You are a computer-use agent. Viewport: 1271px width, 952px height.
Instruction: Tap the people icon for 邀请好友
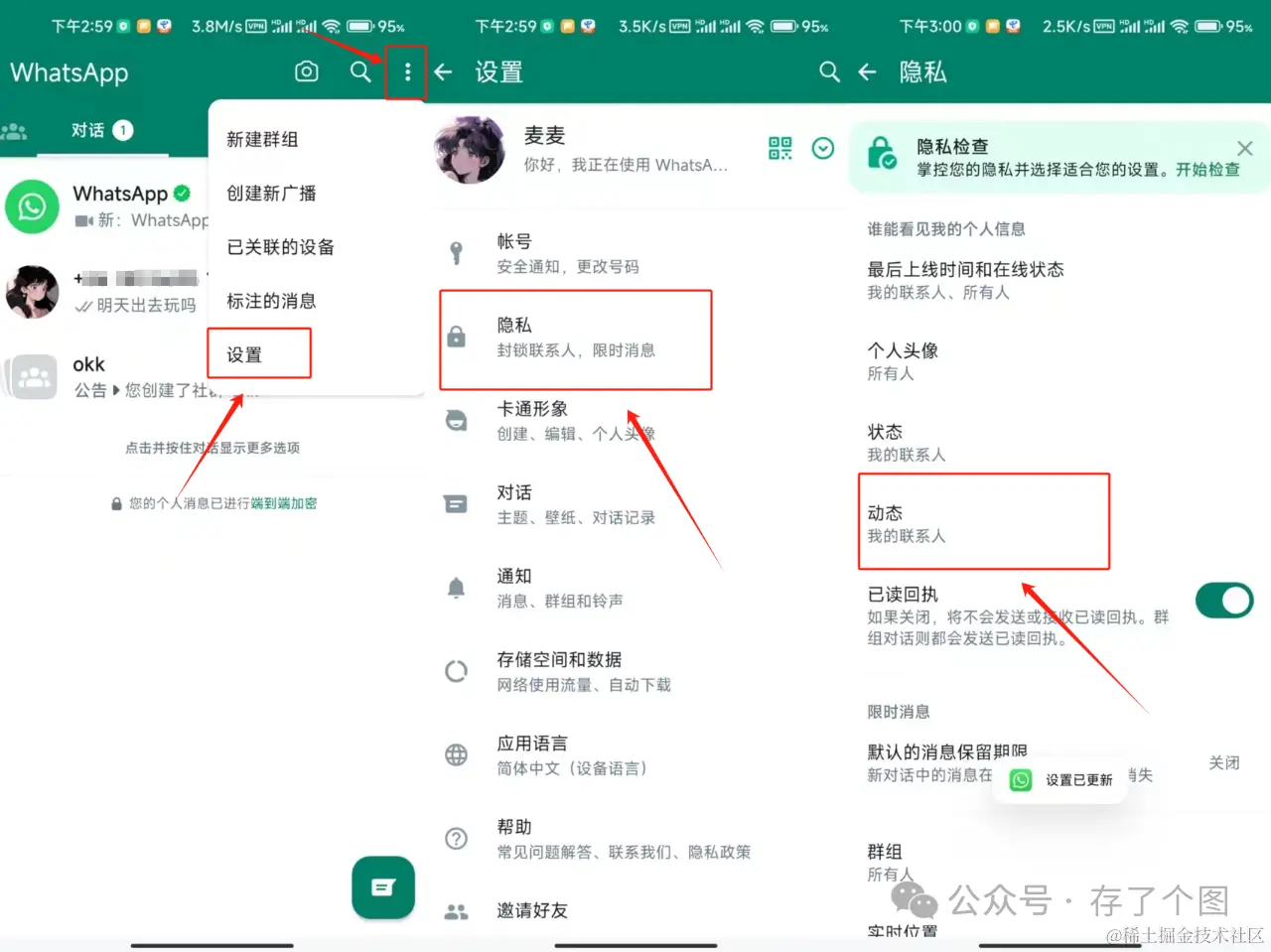[x=456, y=911]
